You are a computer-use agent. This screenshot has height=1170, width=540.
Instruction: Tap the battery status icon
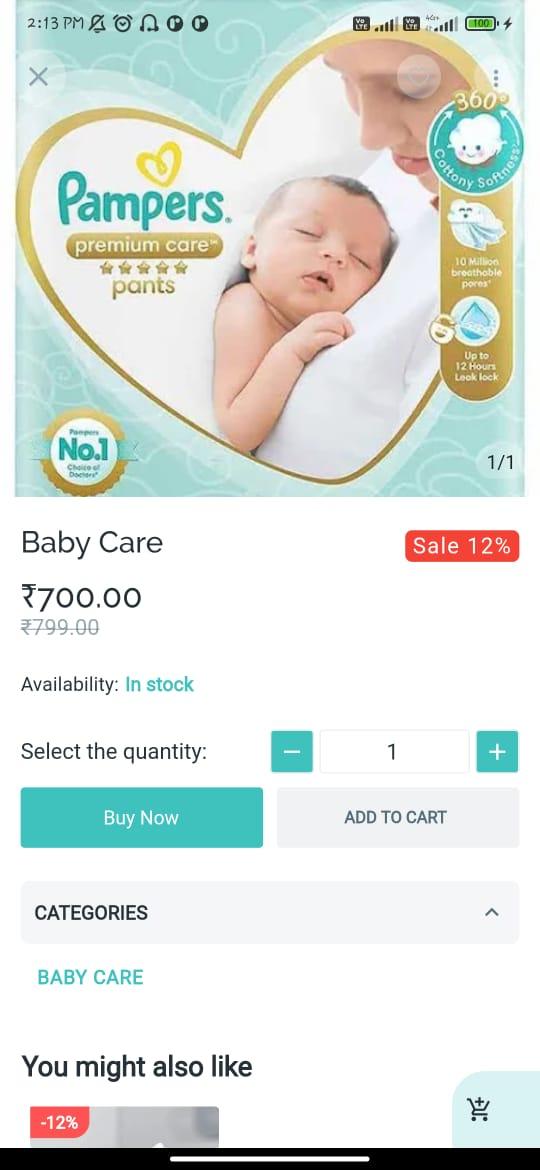[482, 24]
